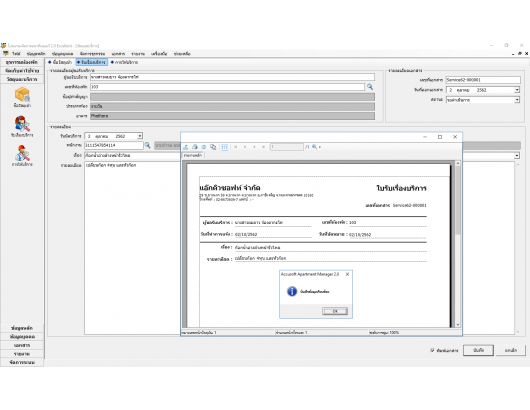This screenshot has height=410, width=530.
Task: Go to first page in the report viewer
Action: [236, 147]
